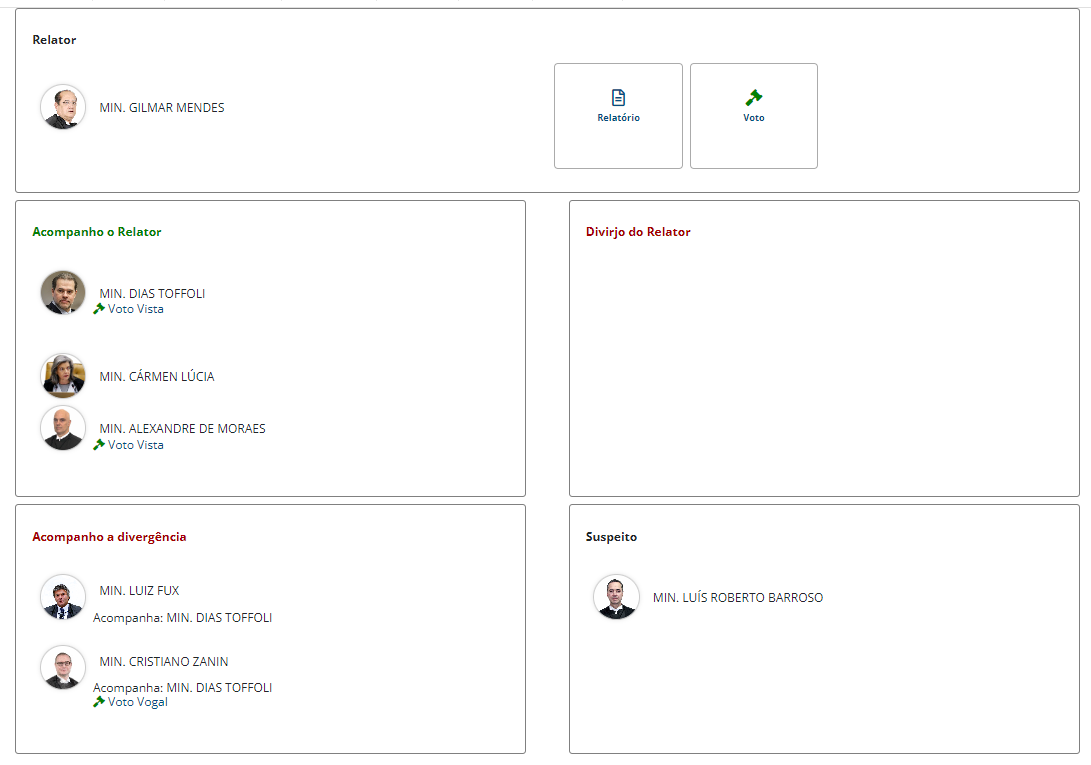Click Alexandre de Moraes' avatar
The height and width of the screenshot is (765, 1091).
(63, 428)
